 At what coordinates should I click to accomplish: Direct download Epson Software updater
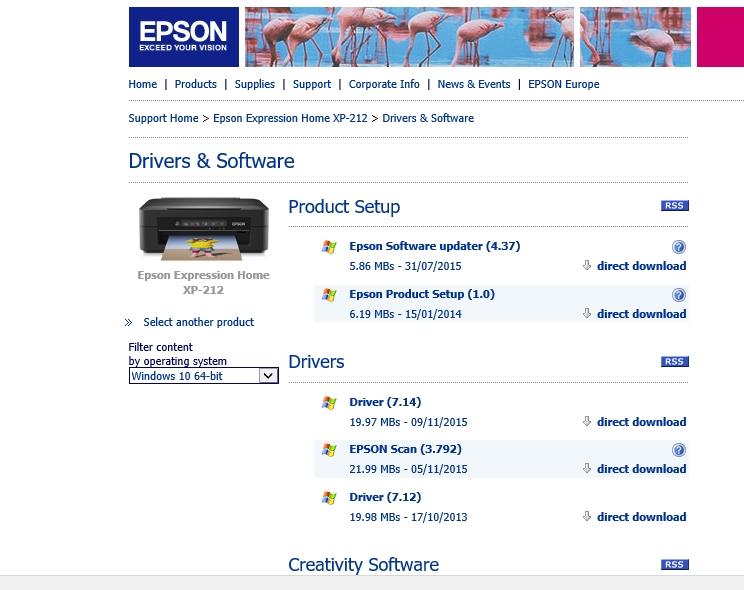click(x=642, y=266)
